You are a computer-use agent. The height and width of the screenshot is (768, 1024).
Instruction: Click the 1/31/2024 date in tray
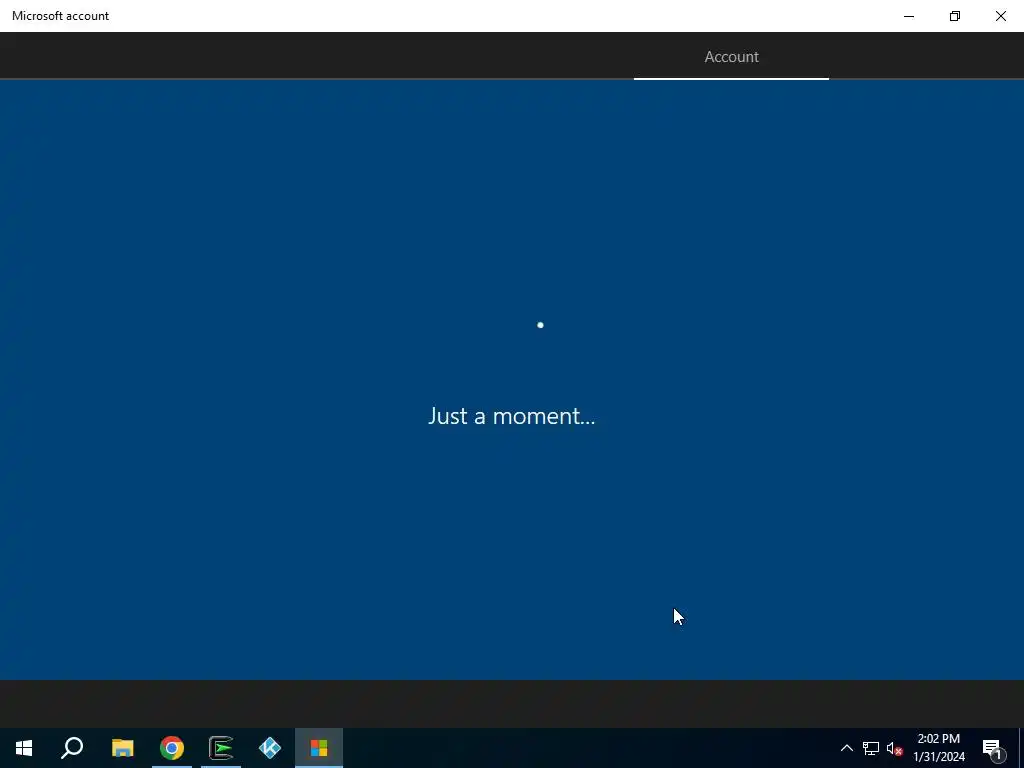pos(938,757)
